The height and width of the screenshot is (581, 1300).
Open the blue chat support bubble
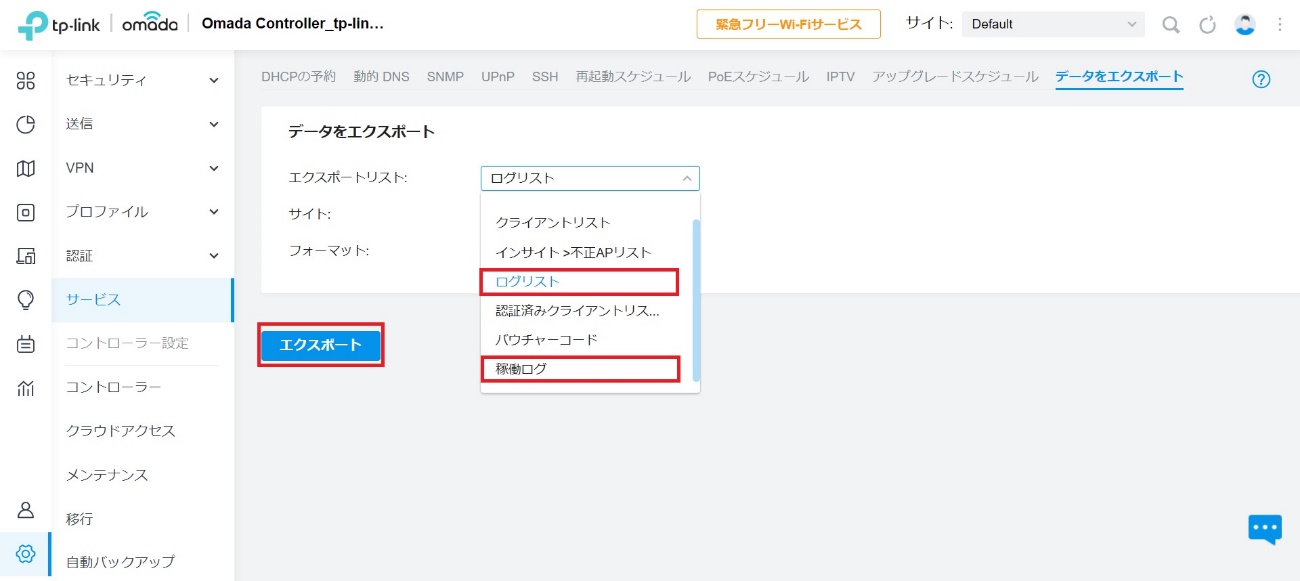click(x=1264, y=528)
